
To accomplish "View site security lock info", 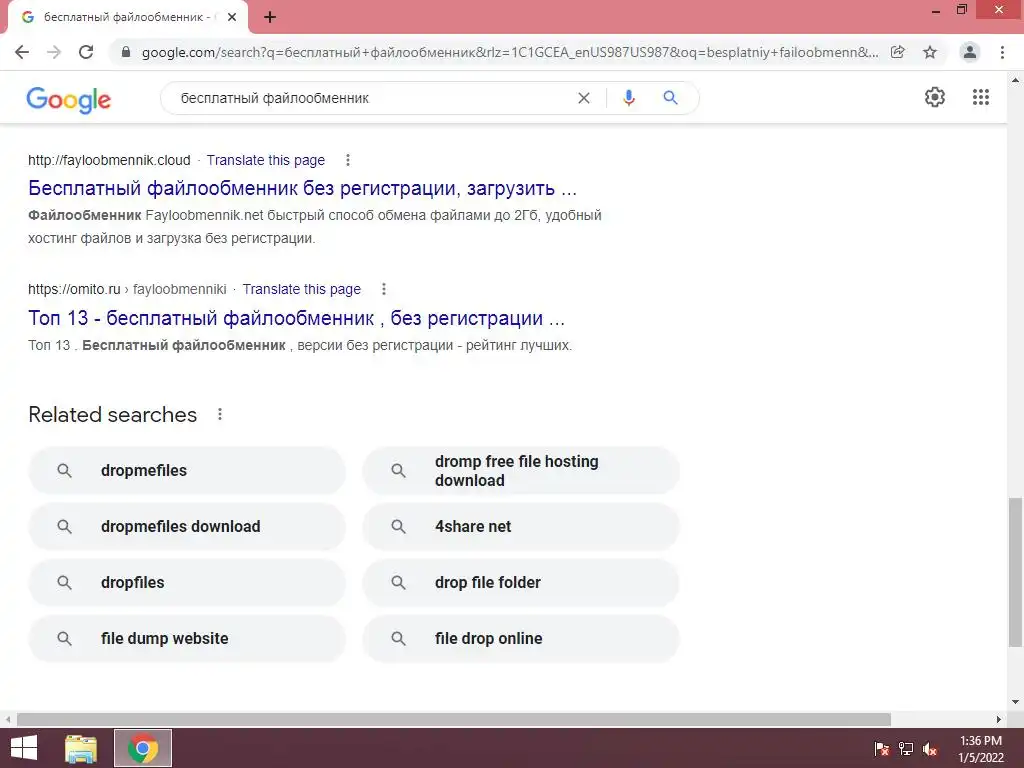I will click(126, 52).
